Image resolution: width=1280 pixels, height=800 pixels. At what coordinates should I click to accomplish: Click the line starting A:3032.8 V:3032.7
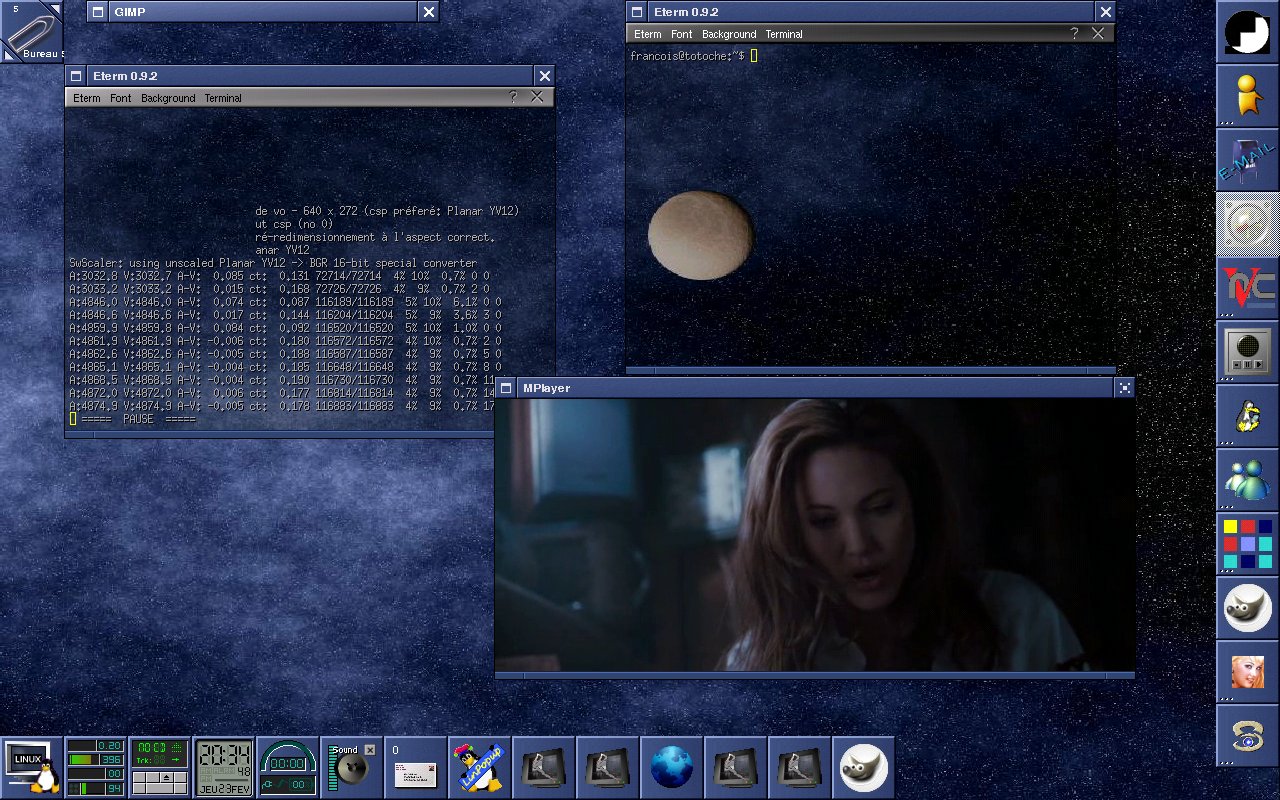279,275
